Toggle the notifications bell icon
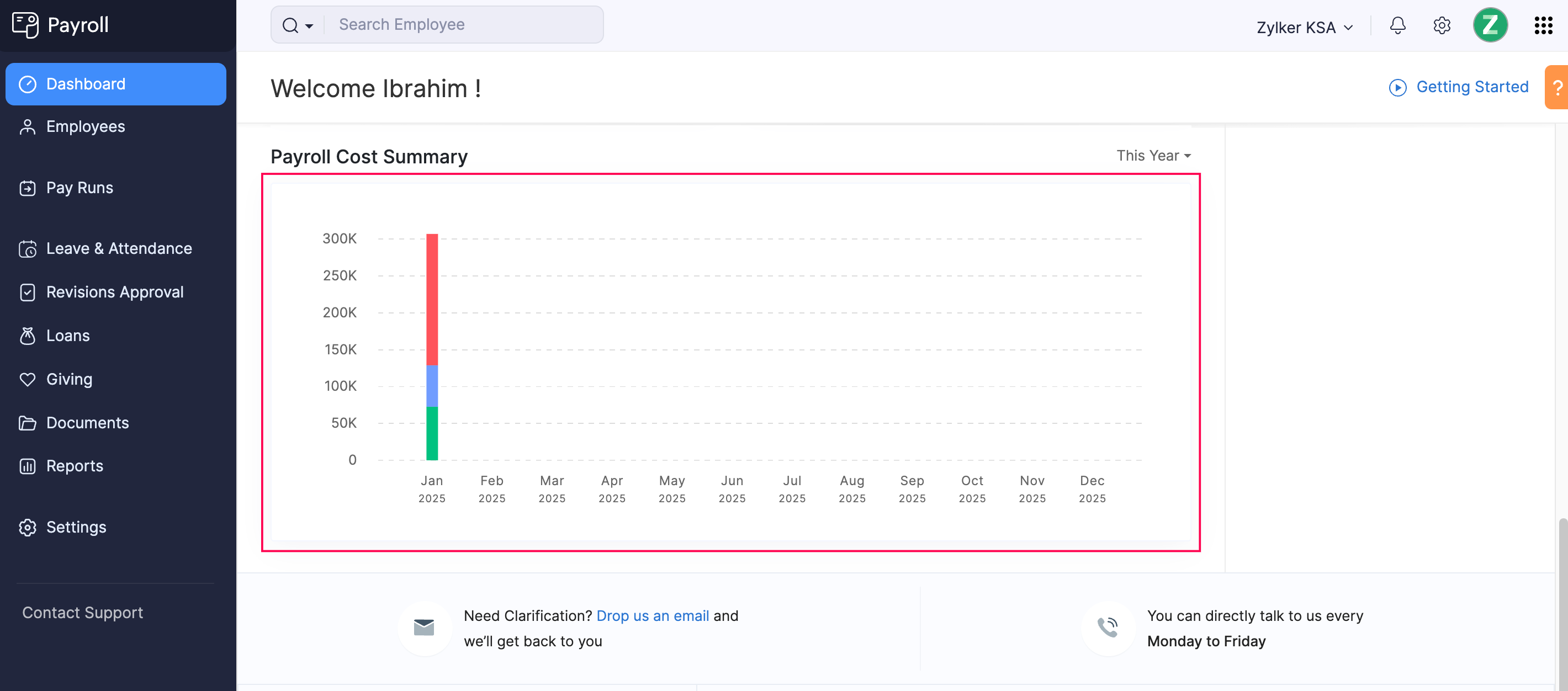This screenshot has width=1568, height=691. point(1398,25)
